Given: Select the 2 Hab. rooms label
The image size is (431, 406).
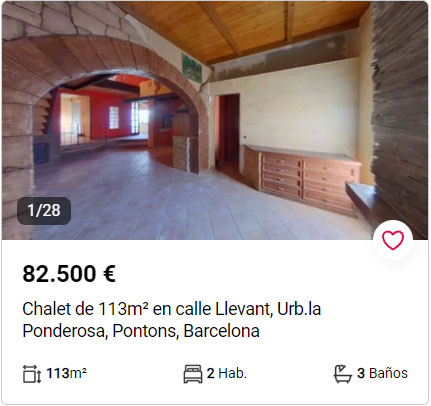Looking at the screenshot, I should (227, 373).
